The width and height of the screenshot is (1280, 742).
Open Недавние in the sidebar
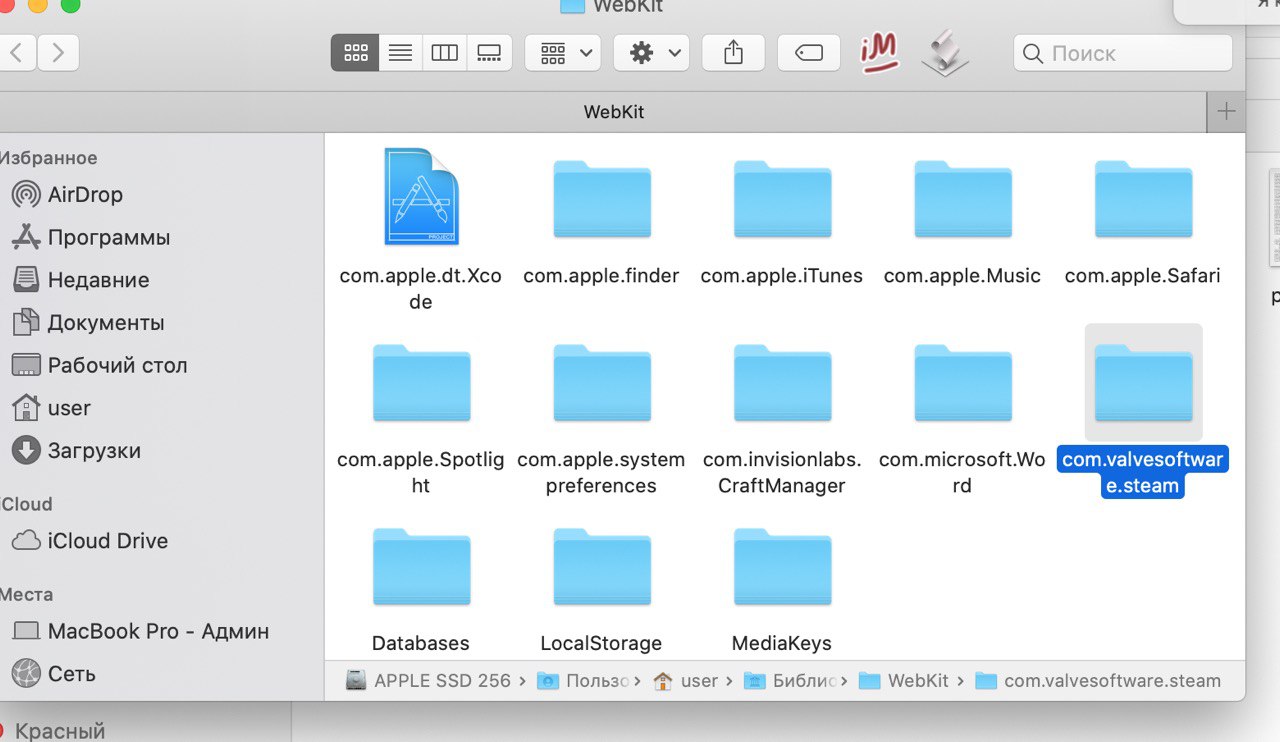coord(80,280)
